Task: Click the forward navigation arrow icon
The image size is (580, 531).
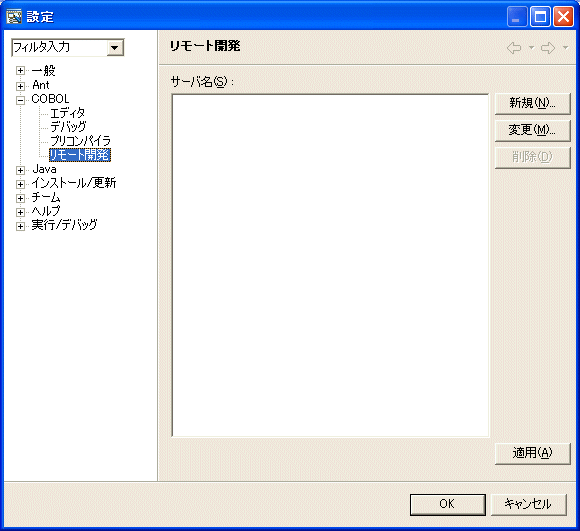Action: (x=548, y=48)
